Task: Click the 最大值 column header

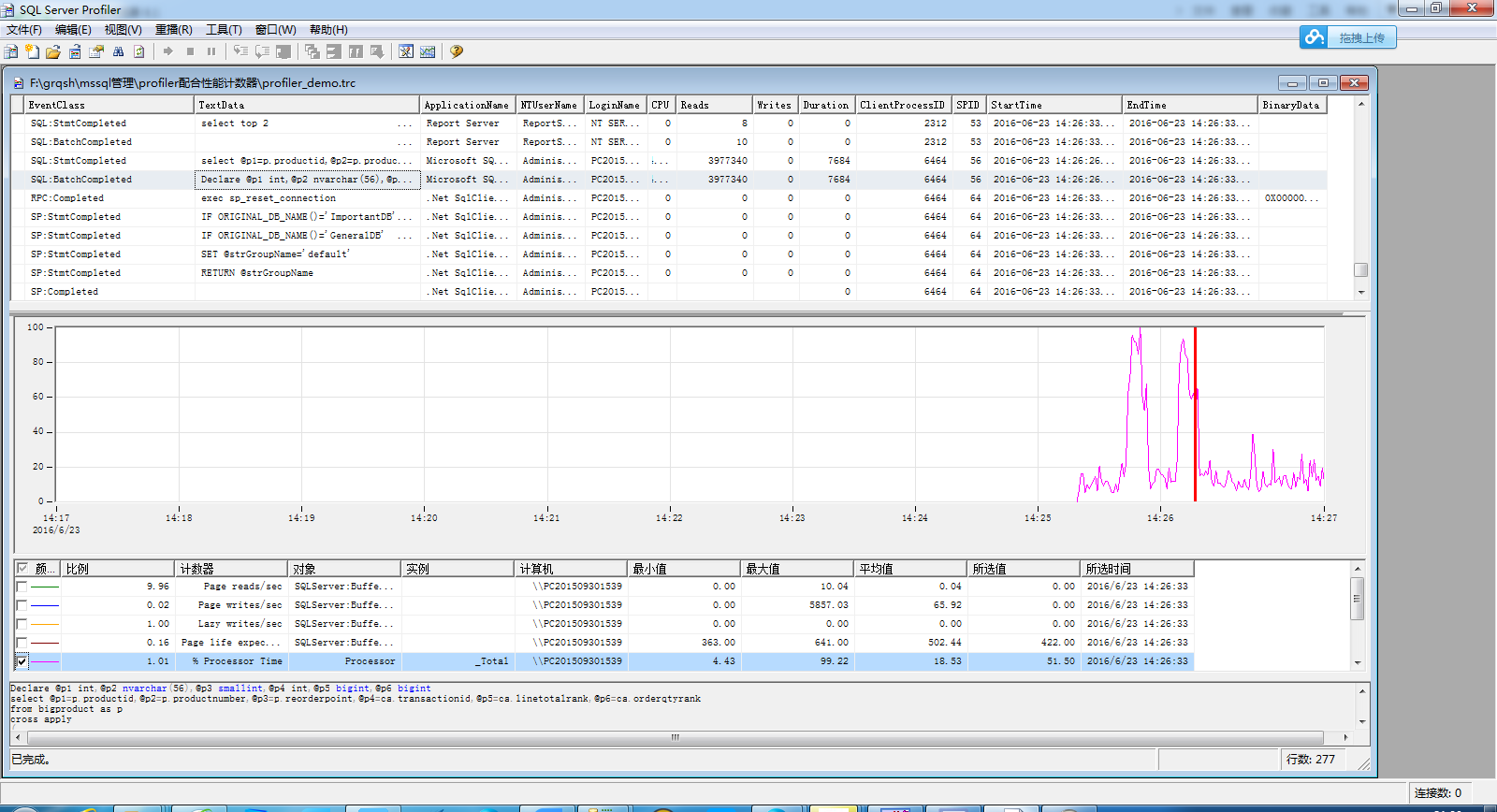Action: click(x=798, y=569)
